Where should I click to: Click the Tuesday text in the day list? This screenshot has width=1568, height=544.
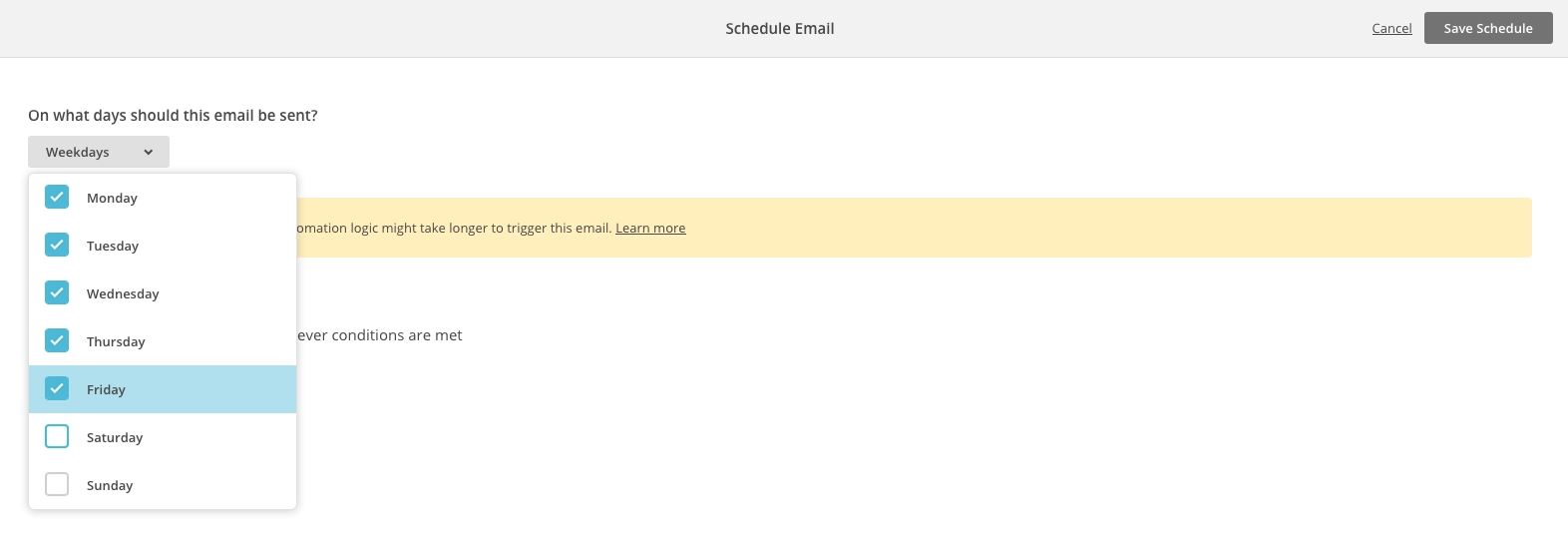pyautogui.click(x=113, y=246)
